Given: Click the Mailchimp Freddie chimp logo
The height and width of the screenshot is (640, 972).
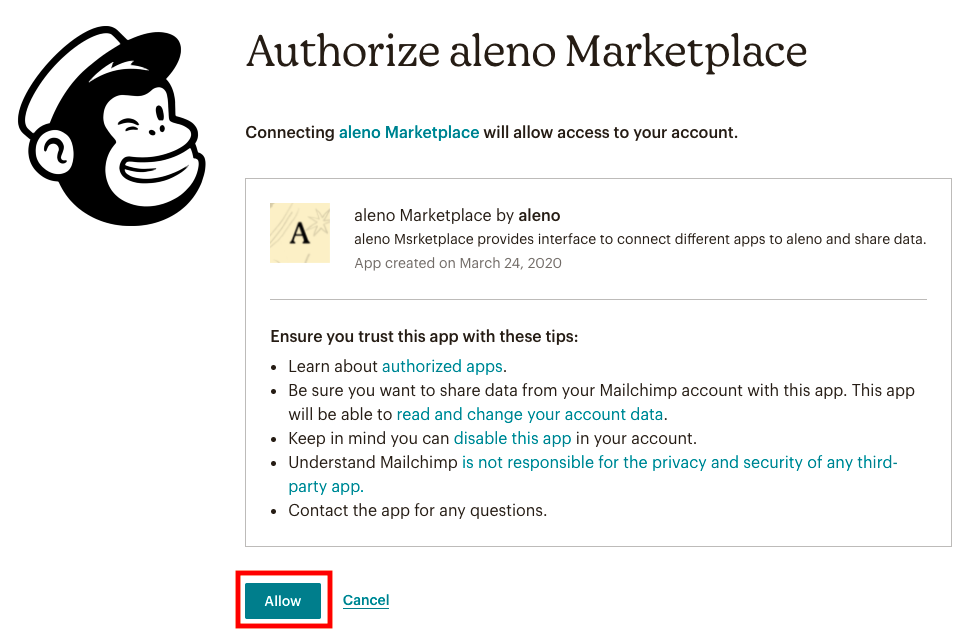Looking at the screenshot, I should tap(112, 126).
